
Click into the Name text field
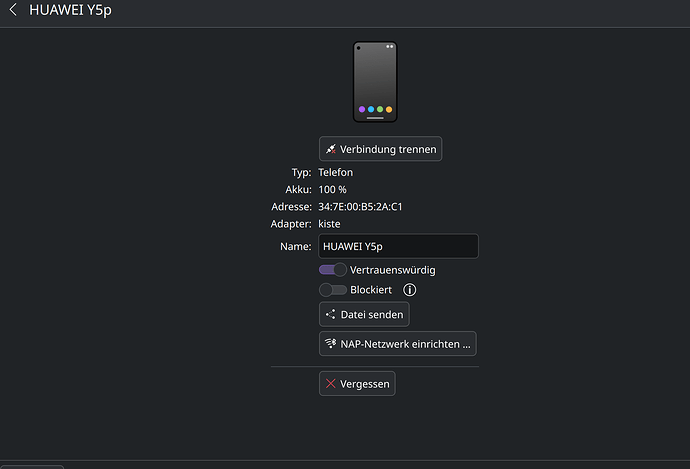397,246
